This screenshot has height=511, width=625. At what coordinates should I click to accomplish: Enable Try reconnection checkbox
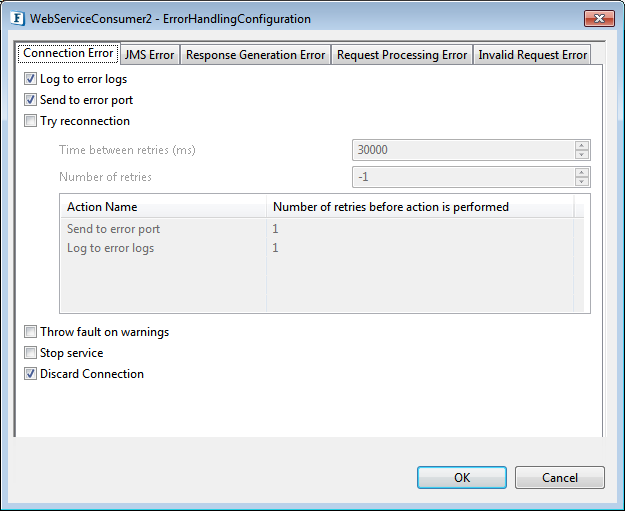[30, 120]
